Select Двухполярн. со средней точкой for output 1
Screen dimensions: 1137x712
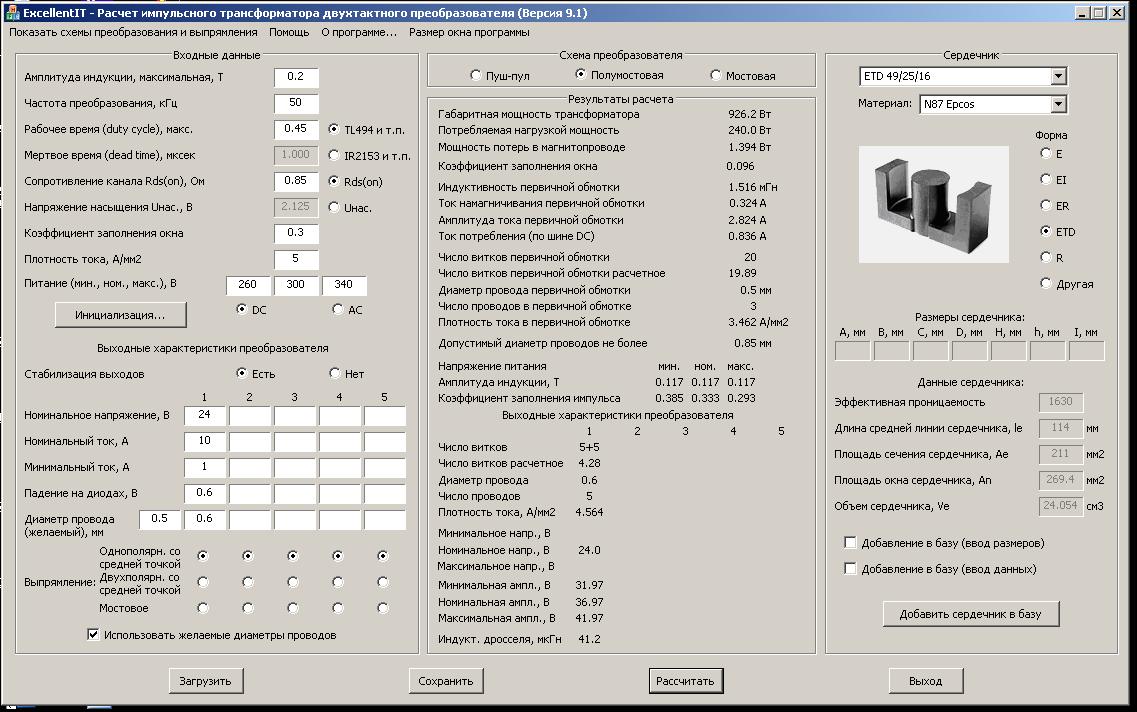pos(203,581)
